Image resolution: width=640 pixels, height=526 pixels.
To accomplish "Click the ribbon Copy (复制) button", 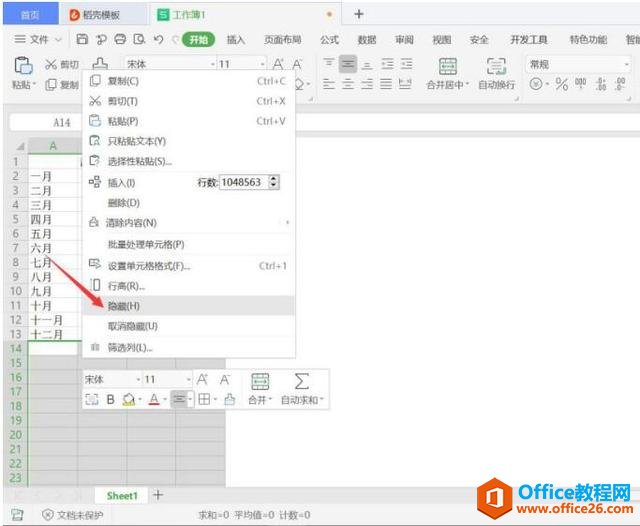I will [x=62, y=84].
